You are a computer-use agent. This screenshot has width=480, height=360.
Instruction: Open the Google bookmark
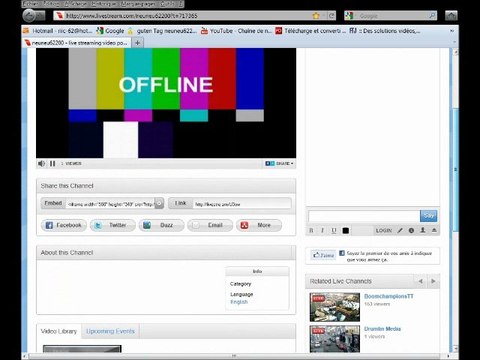click(110, 31)
